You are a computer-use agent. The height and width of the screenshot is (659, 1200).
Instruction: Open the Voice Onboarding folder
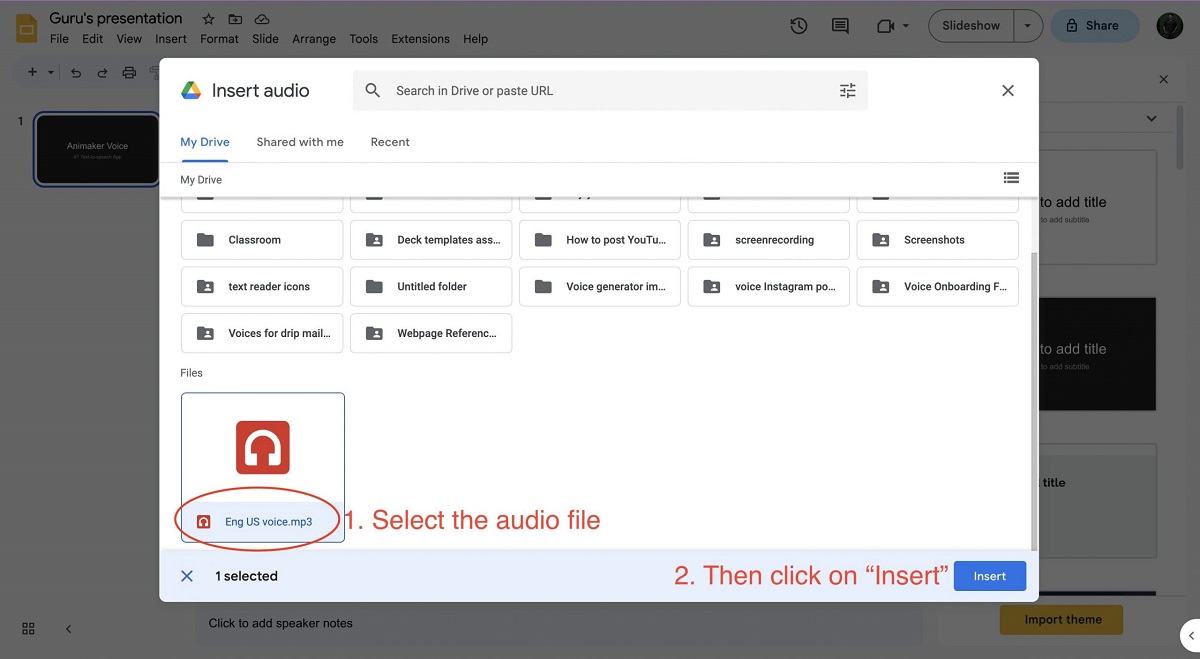pos(938,286)
